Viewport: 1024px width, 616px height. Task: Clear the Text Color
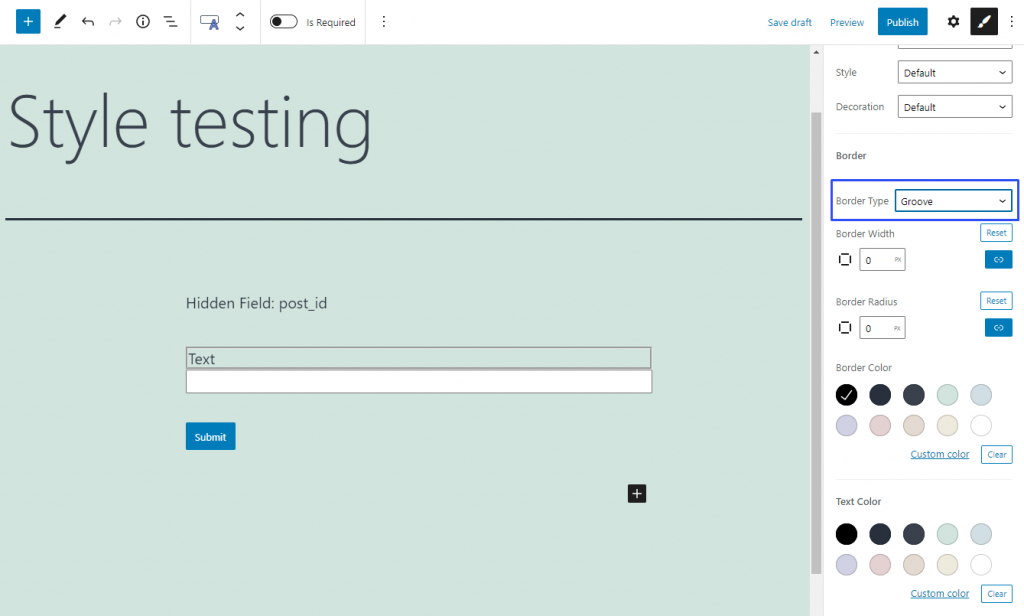[x=997, y=594]
